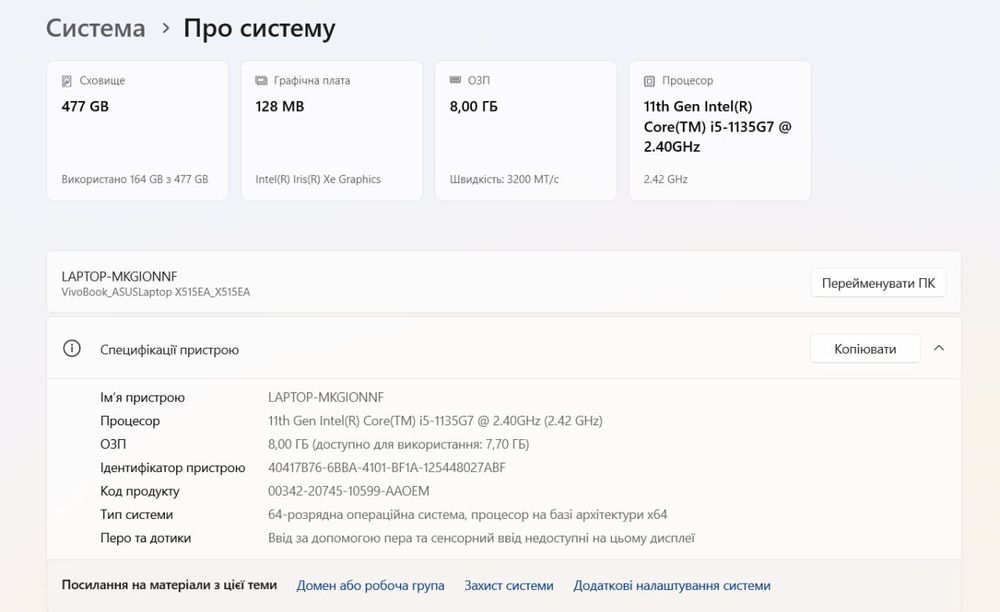Click device ID 40417B76-6BBA-4101-BF1A-125448027ABF

386,468
